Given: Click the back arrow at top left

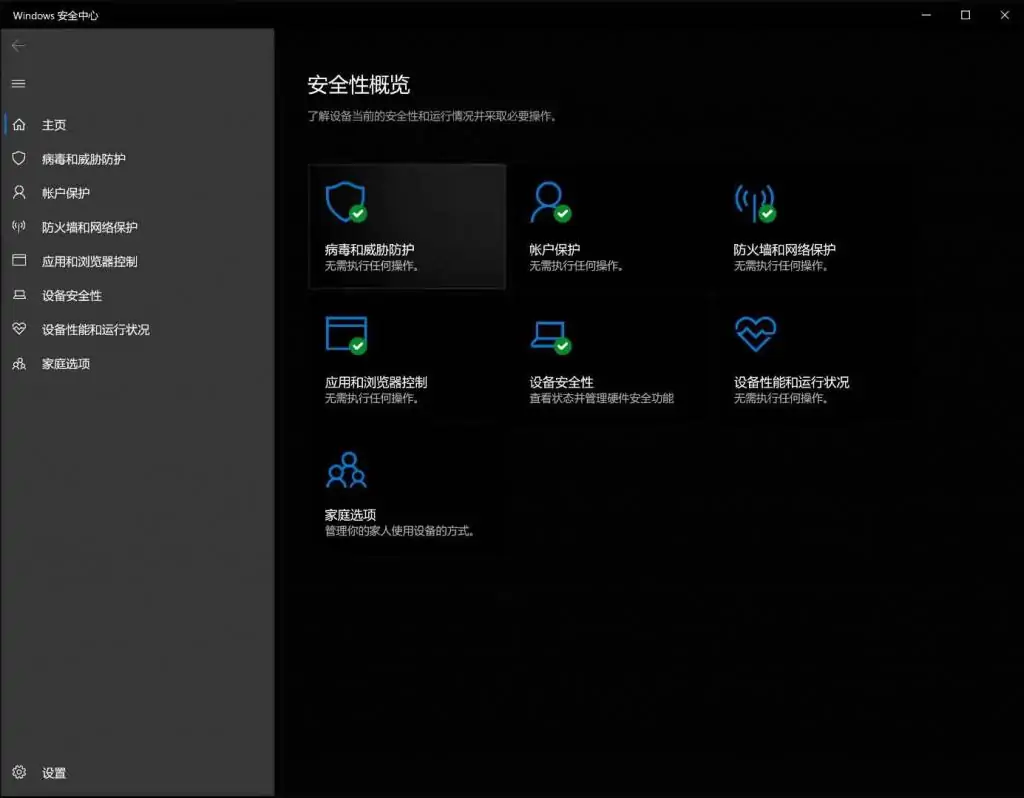Looking at the screenshot, I should [18, 45].
